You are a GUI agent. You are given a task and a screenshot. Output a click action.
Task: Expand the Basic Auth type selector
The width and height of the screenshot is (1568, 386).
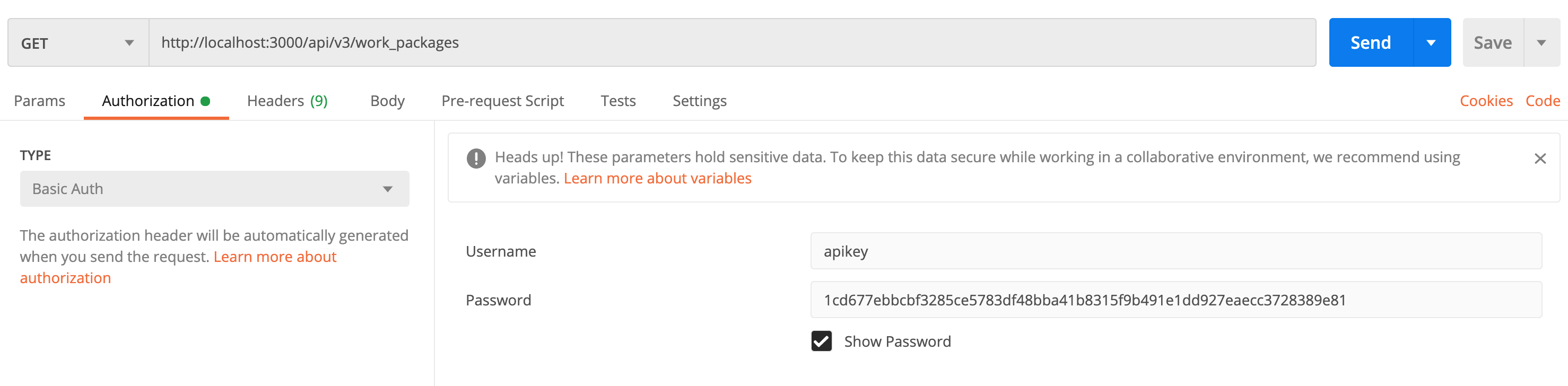coord(214,189)
